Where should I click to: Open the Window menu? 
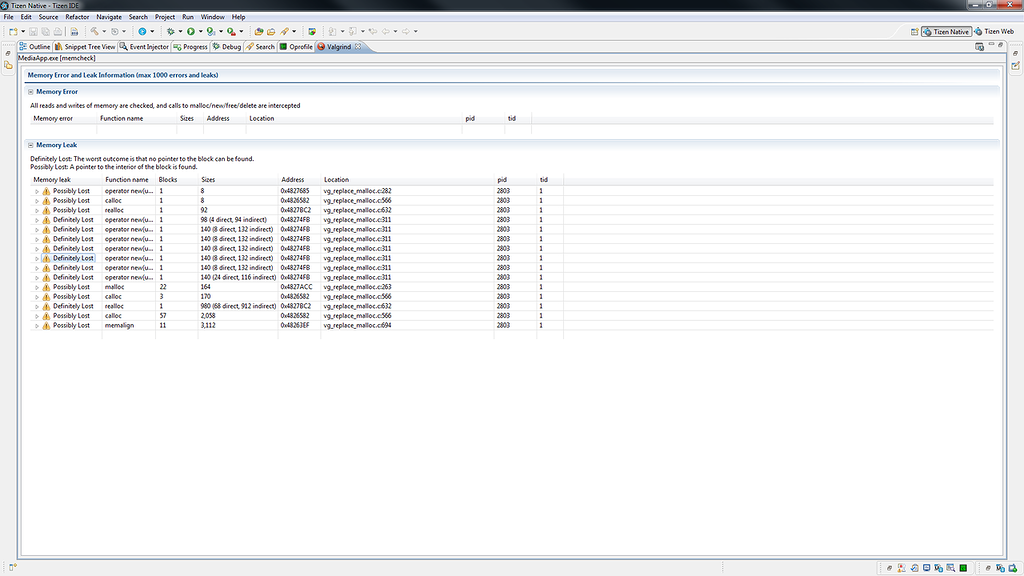212,17
